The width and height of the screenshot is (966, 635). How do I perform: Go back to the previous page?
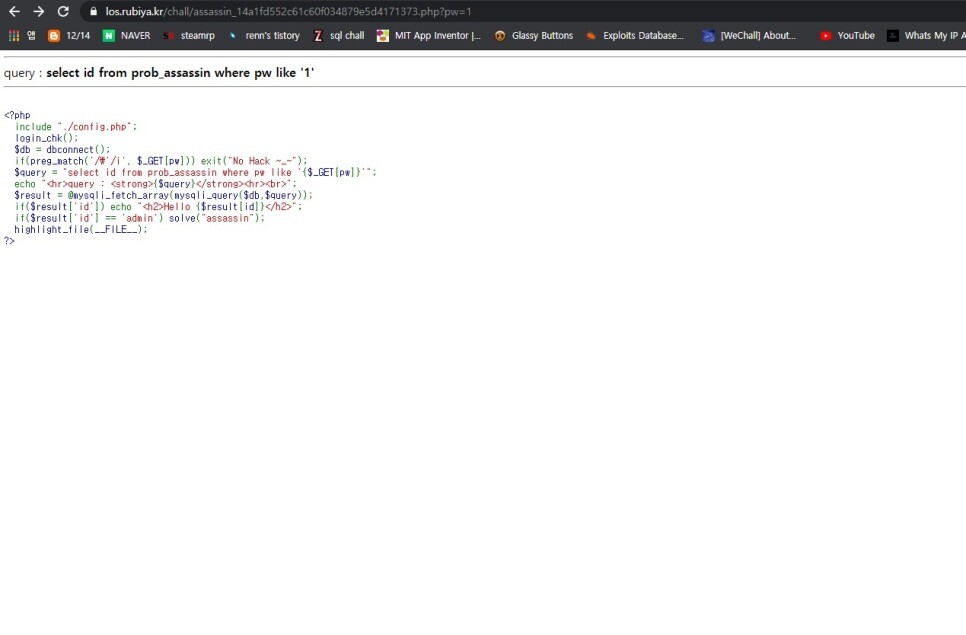point(14,12)
